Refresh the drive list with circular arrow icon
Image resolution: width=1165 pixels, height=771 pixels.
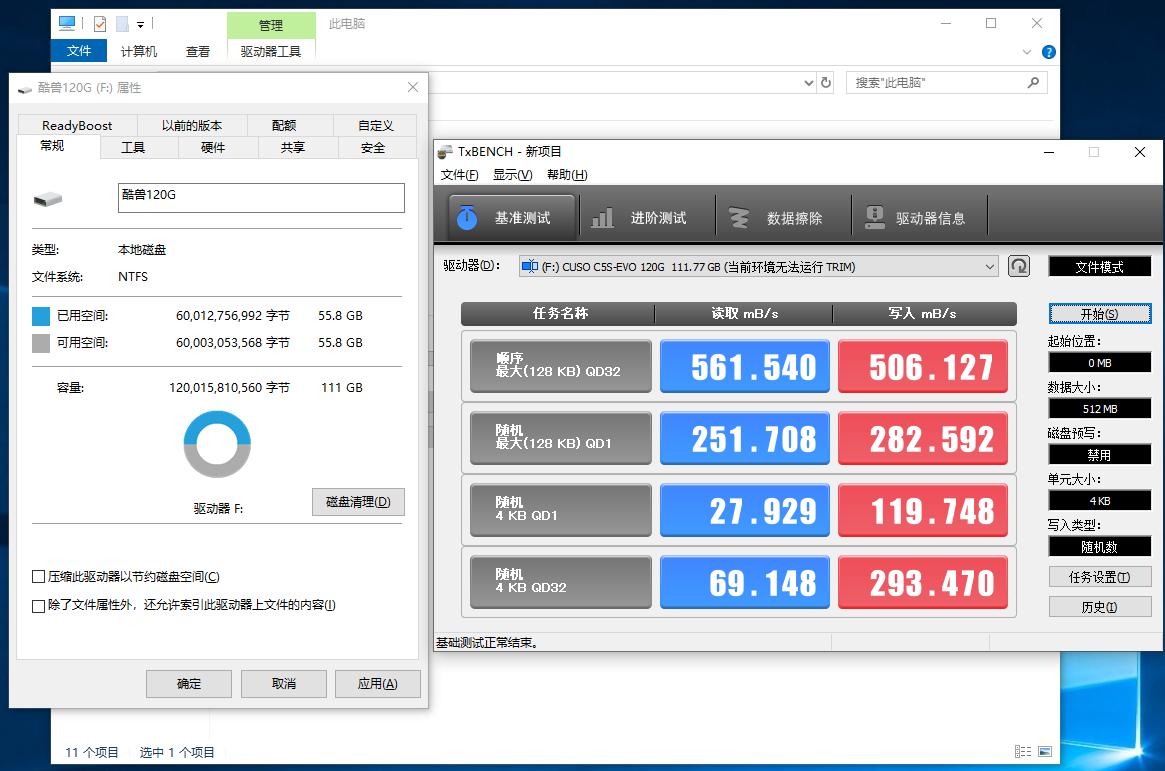click(1018, 266)
